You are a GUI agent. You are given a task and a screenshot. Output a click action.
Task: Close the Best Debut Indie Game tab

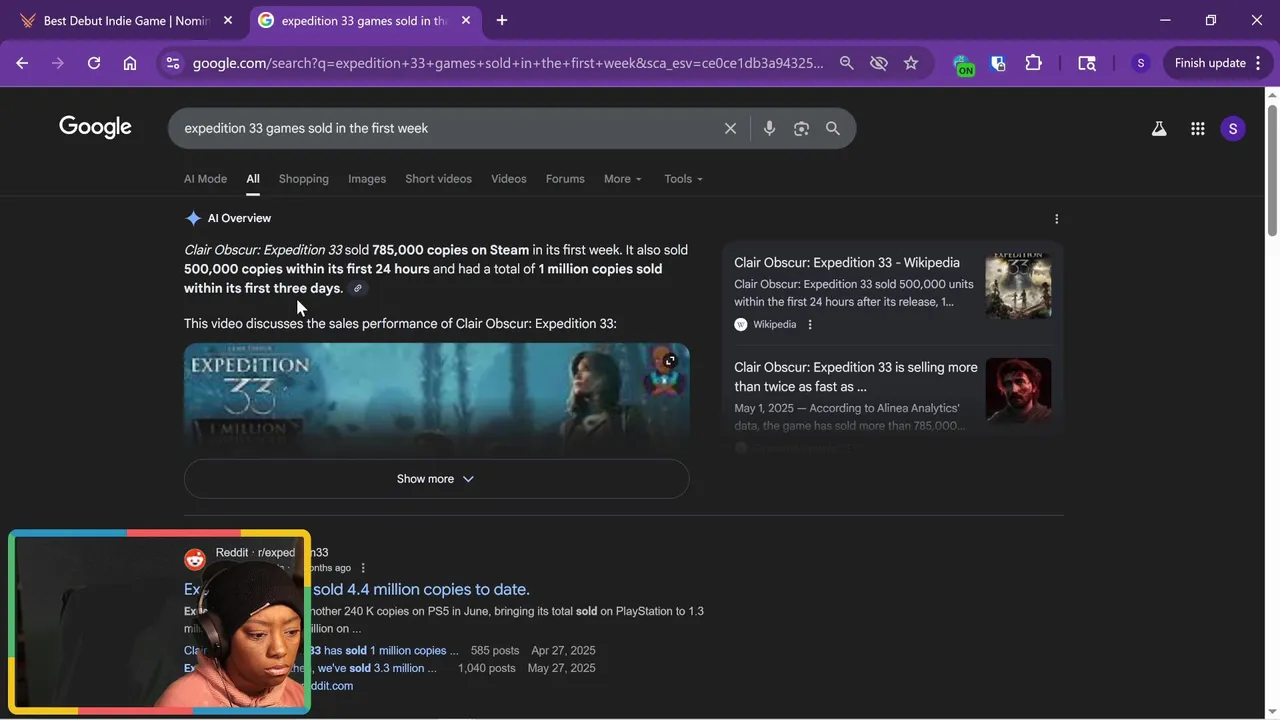[228, 20]
